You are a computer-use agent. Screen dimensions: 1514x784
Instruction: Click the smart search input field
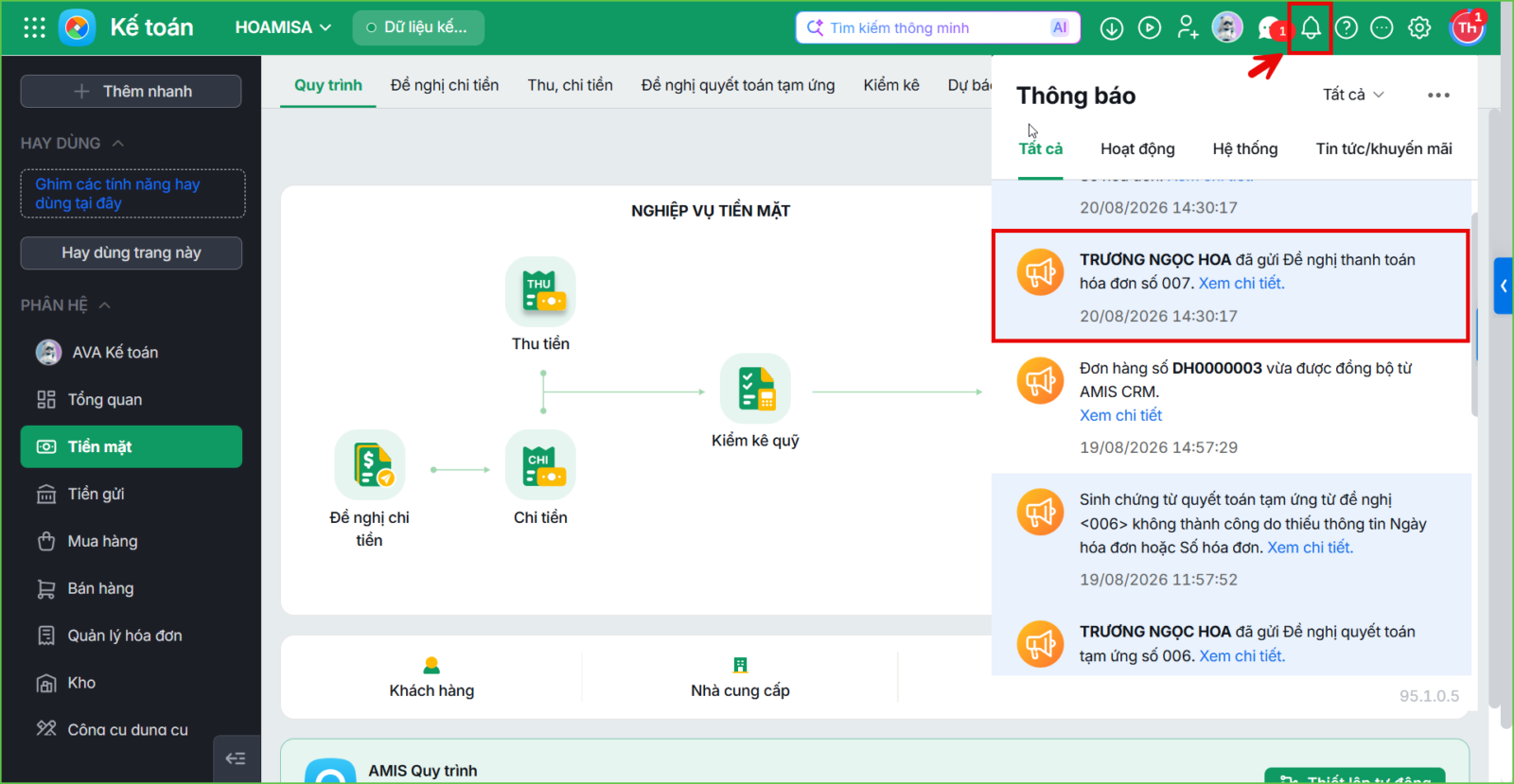pos(936,27)
